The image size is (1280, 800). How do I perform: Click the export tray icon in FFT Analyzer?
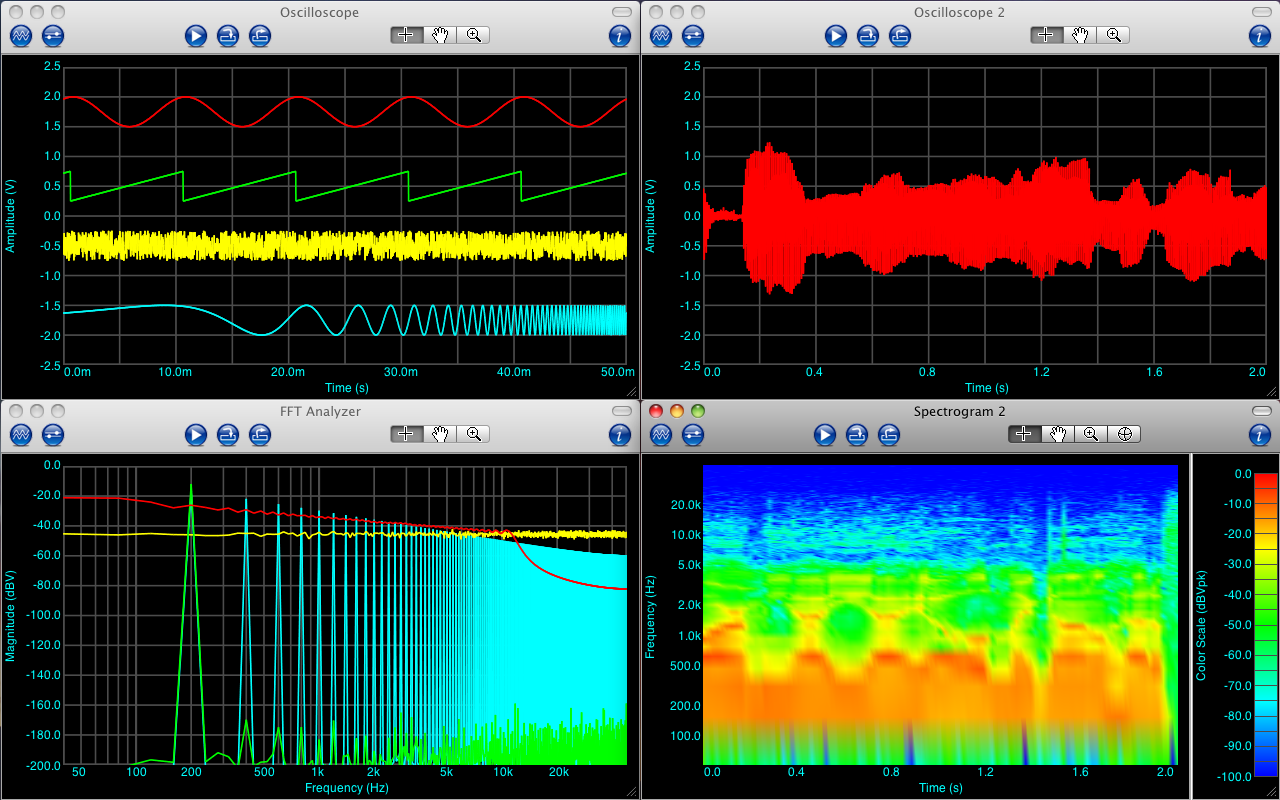pyautogui.click(x=260, y=435)
